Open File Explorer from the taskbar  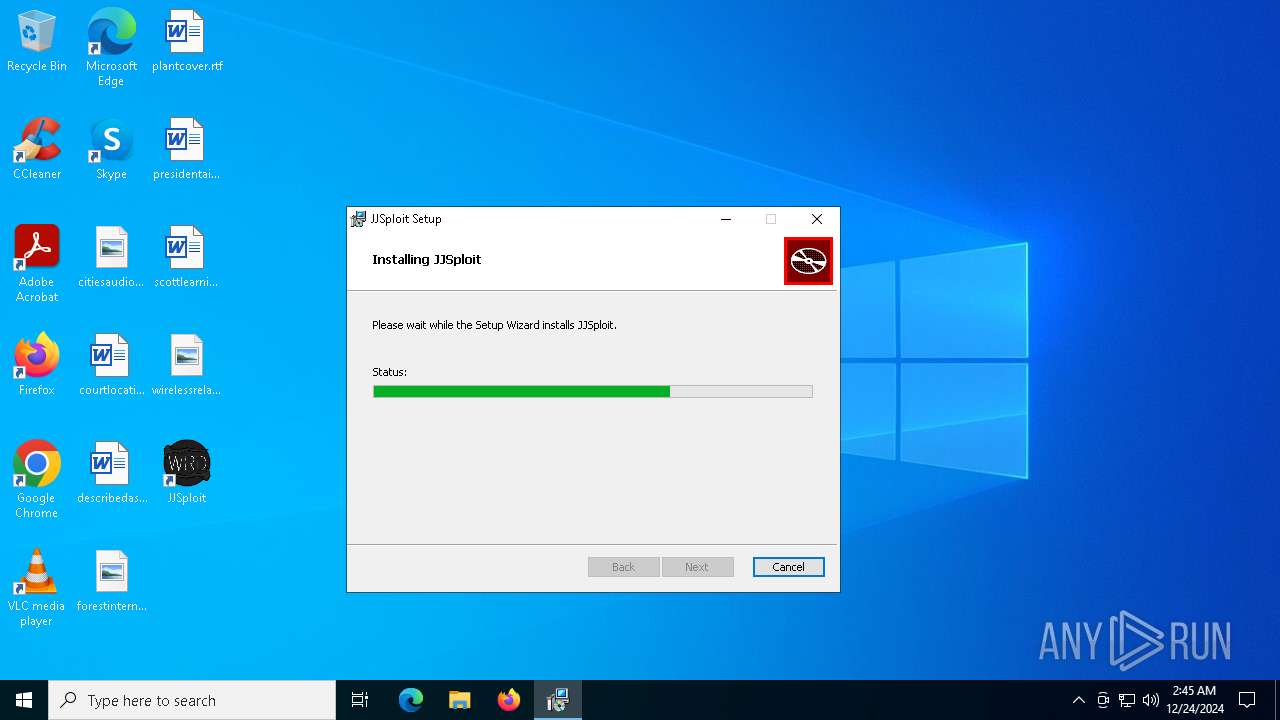click(459, 700)
